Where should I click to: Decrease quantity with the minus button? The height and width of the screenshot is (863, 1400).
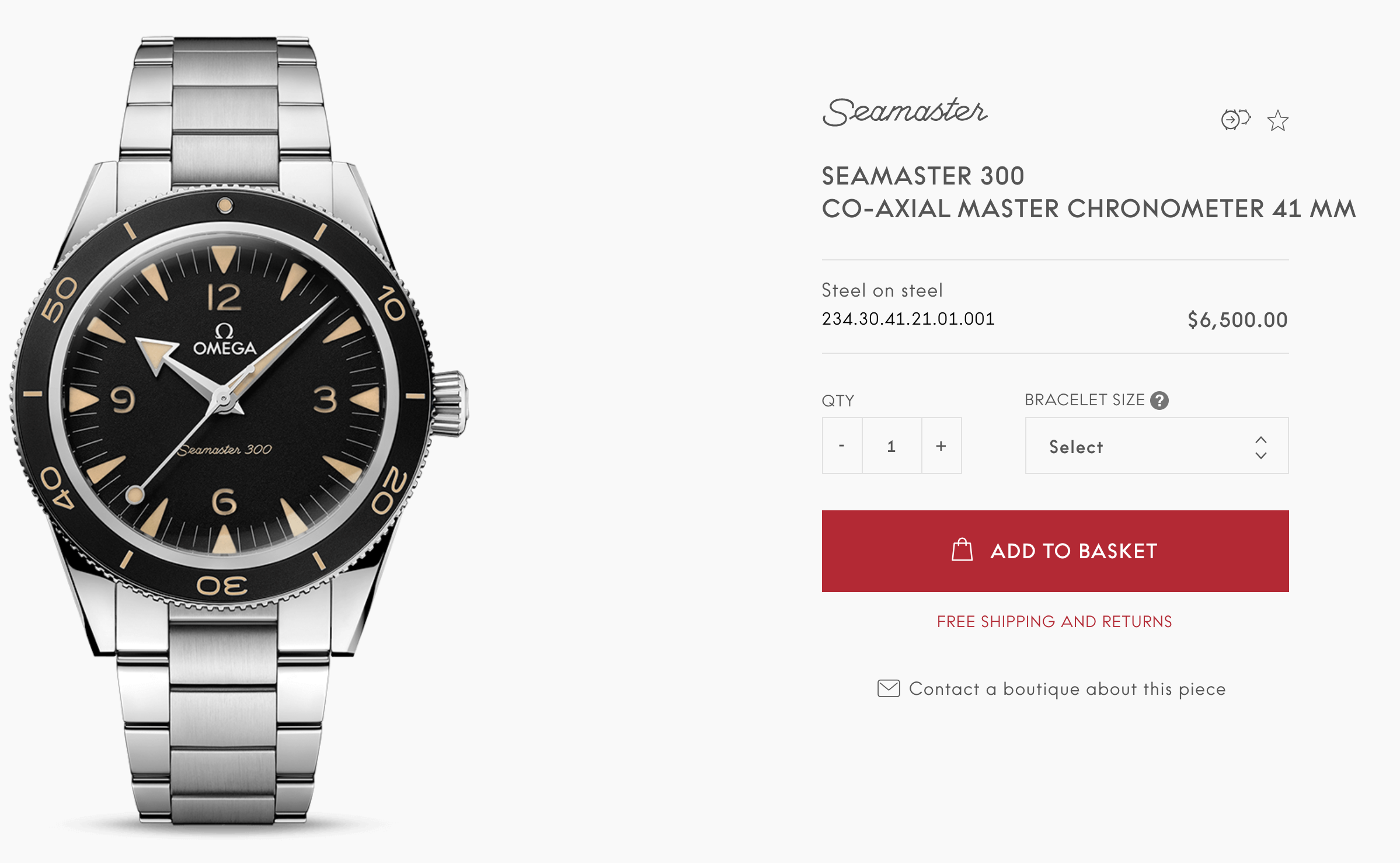tap(842, 446)
